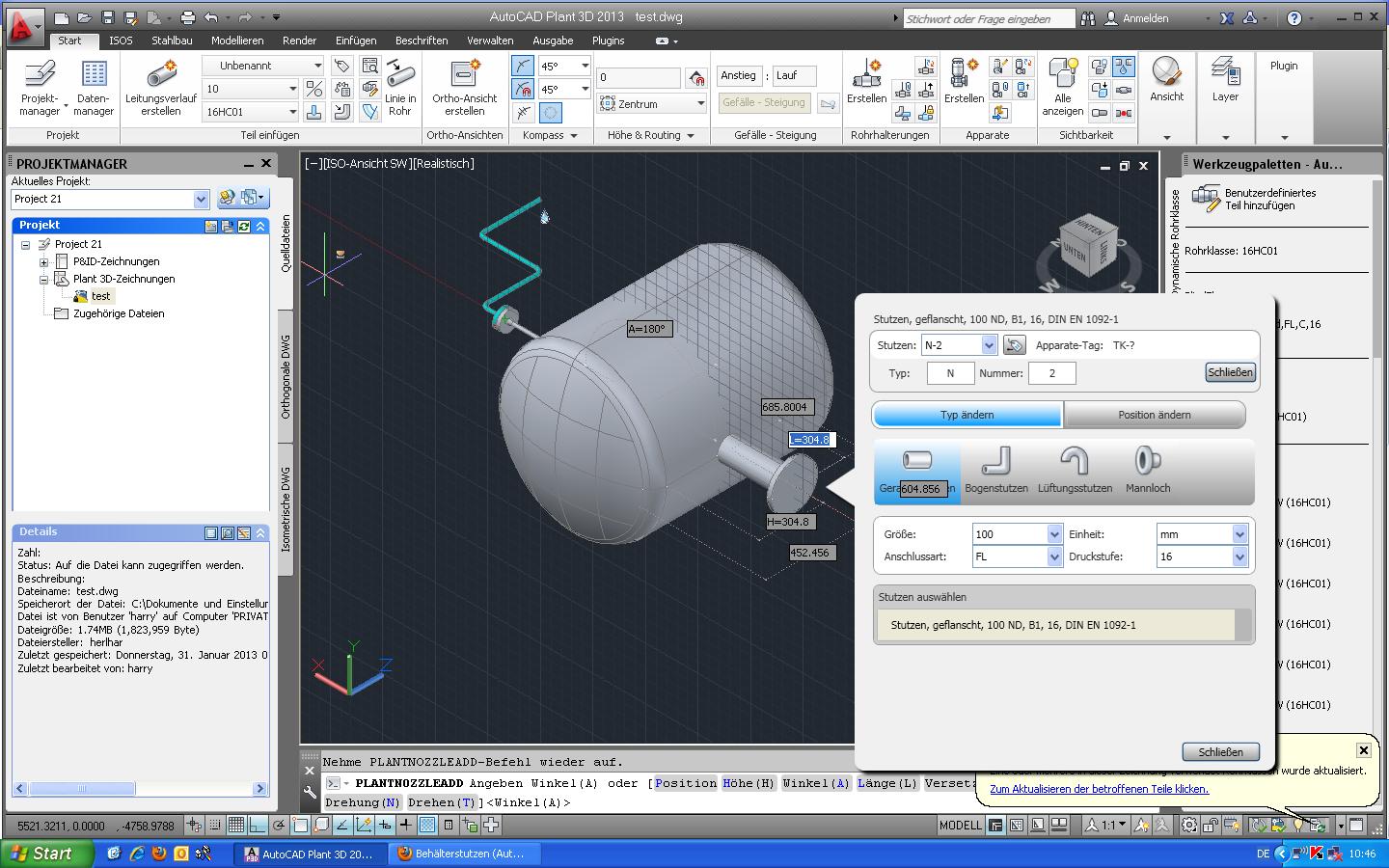This screenshot has height=868, width=1389.
Task: Open the 16HC01 pipe spec dropdown
Action: [251, 112]
